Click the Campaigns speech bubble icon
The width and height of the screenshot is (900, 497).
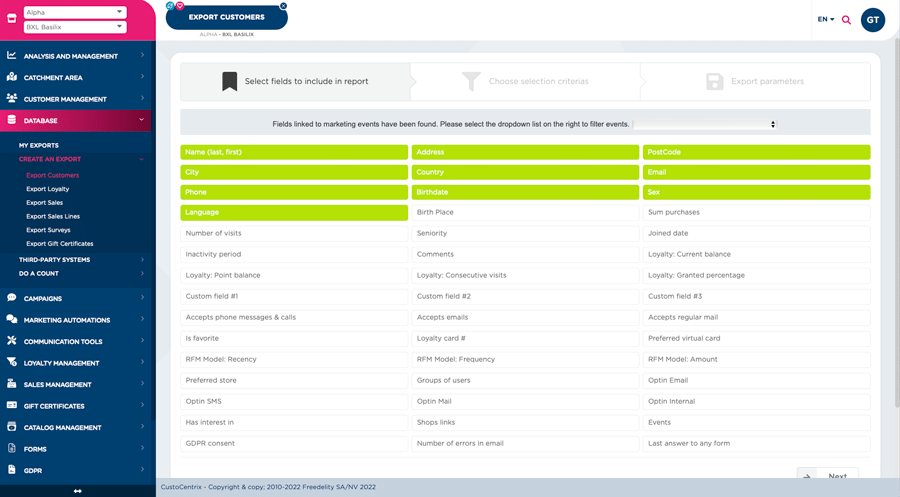(x=12, y=298)
